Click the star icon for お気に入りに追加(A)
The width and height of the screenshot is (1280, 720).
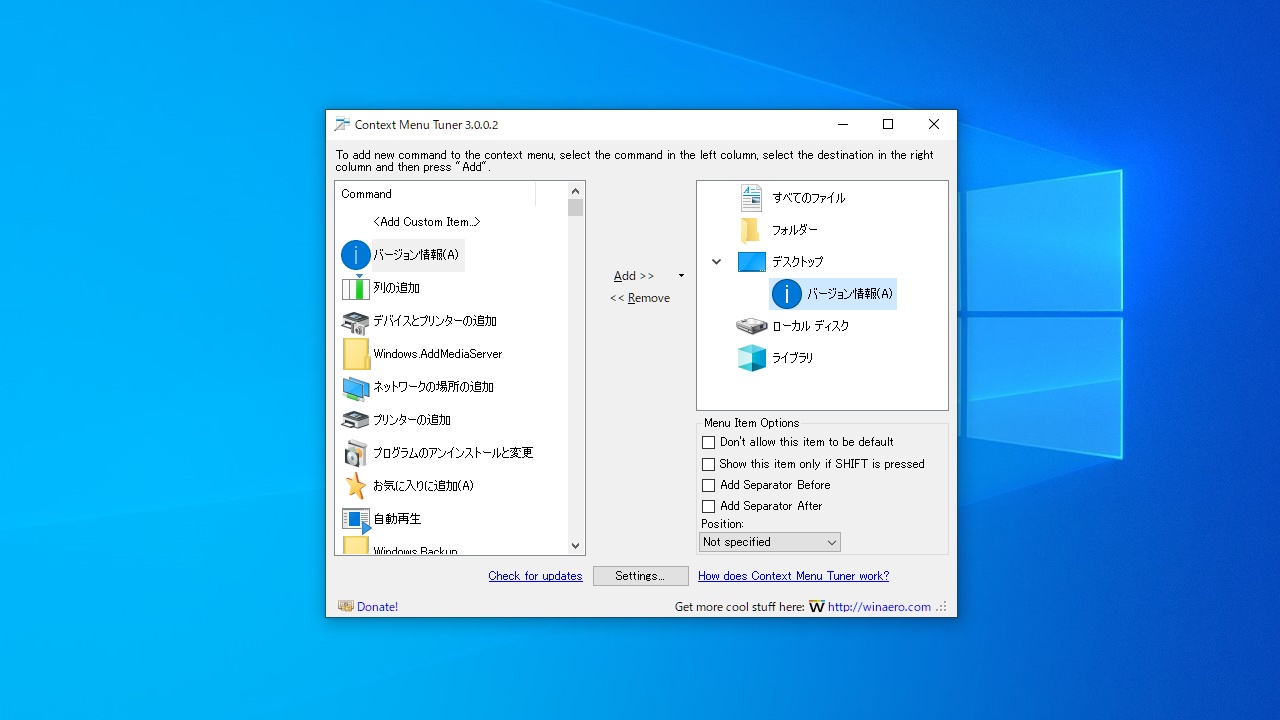[x=356, y=486]
